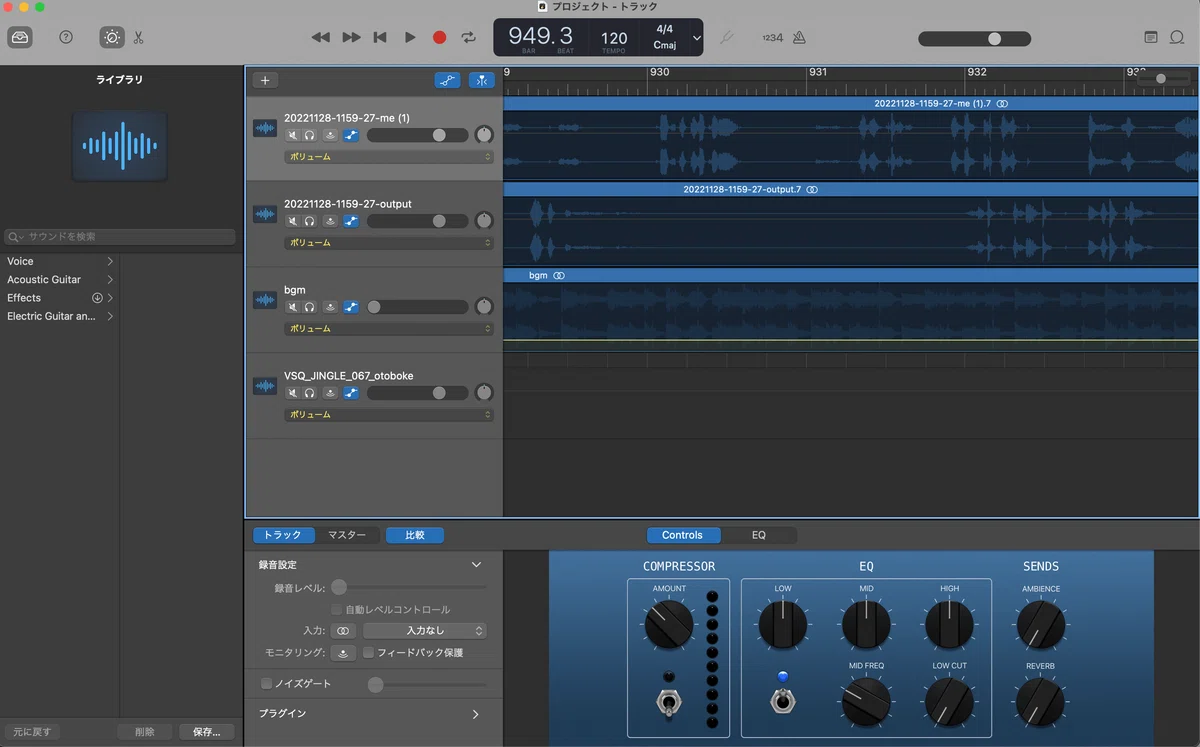Click the 元に戻す revert button

click(32, 732)
